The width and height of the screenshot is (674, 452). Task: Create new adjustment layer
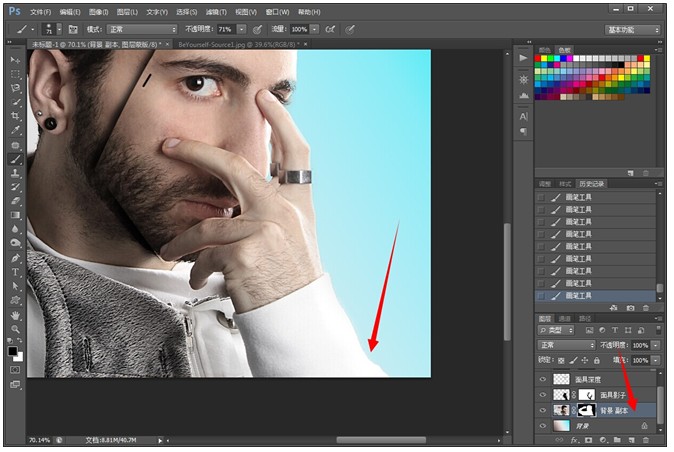pyautogui.click(x=603, y=440)
